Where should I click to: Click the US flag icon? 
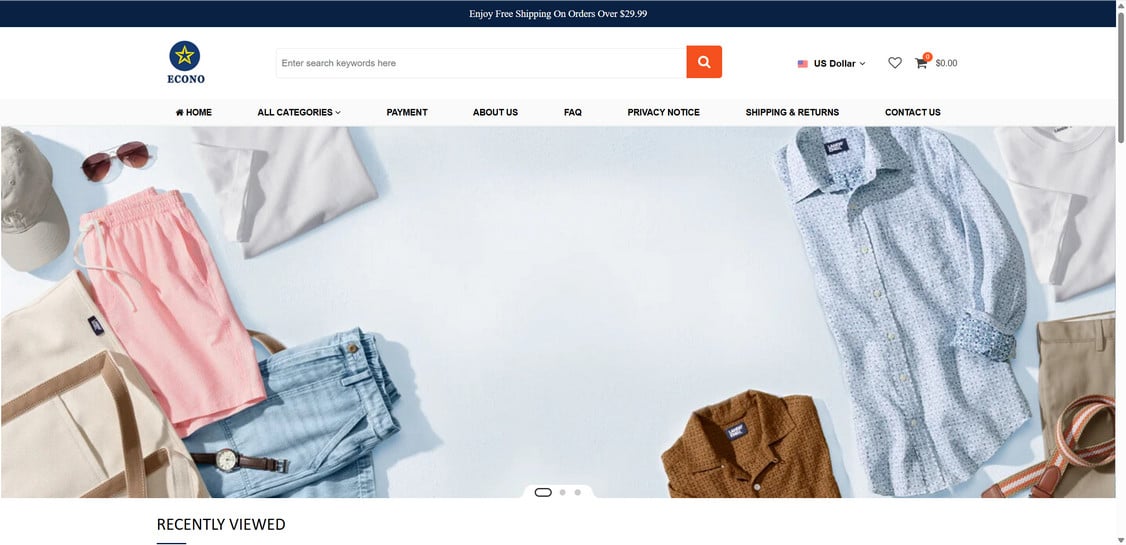pyautogui.click(x=803, y=63)
